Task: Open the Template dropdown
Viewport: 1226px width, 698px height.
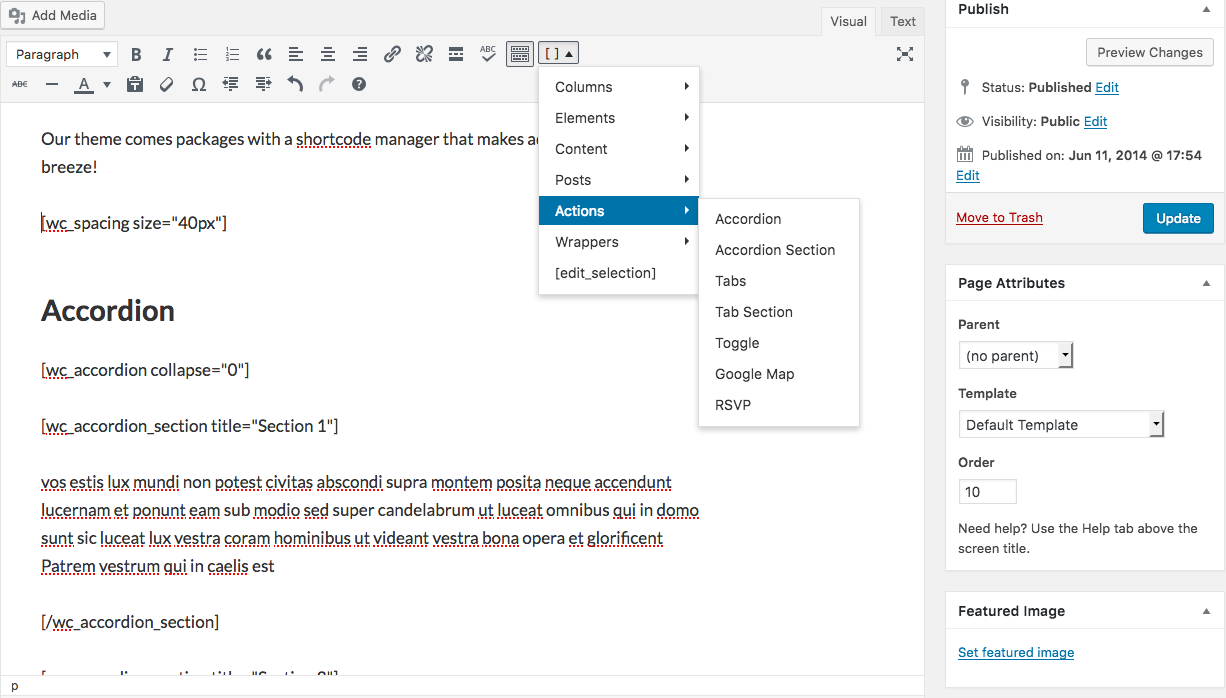Action: tap(1061, 424)
